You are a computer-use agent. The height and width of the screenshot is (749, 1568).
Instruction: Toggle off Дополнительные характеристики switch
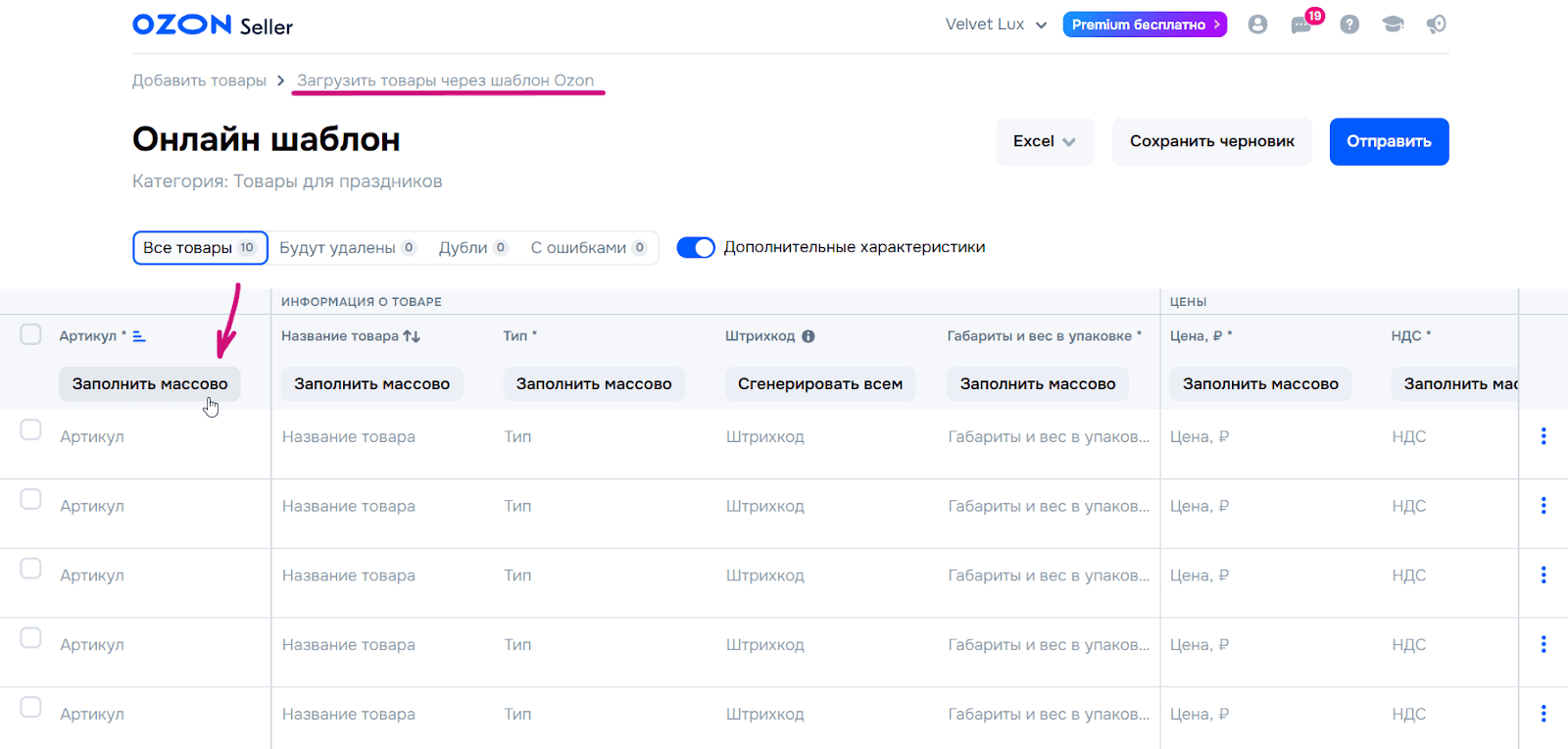(696, 248)
